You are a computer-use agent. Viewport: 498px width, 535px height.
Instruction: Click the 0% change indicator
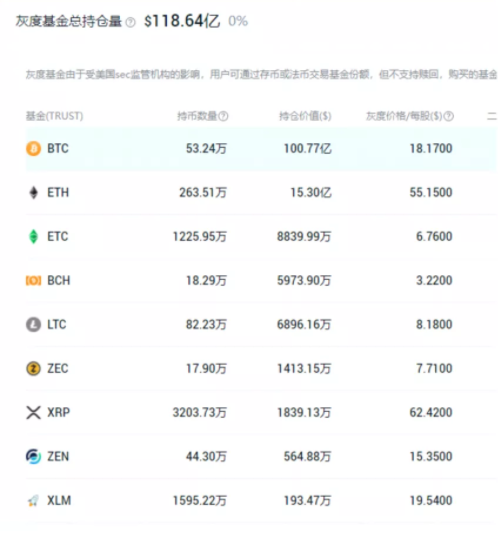(x=238, y=21)
